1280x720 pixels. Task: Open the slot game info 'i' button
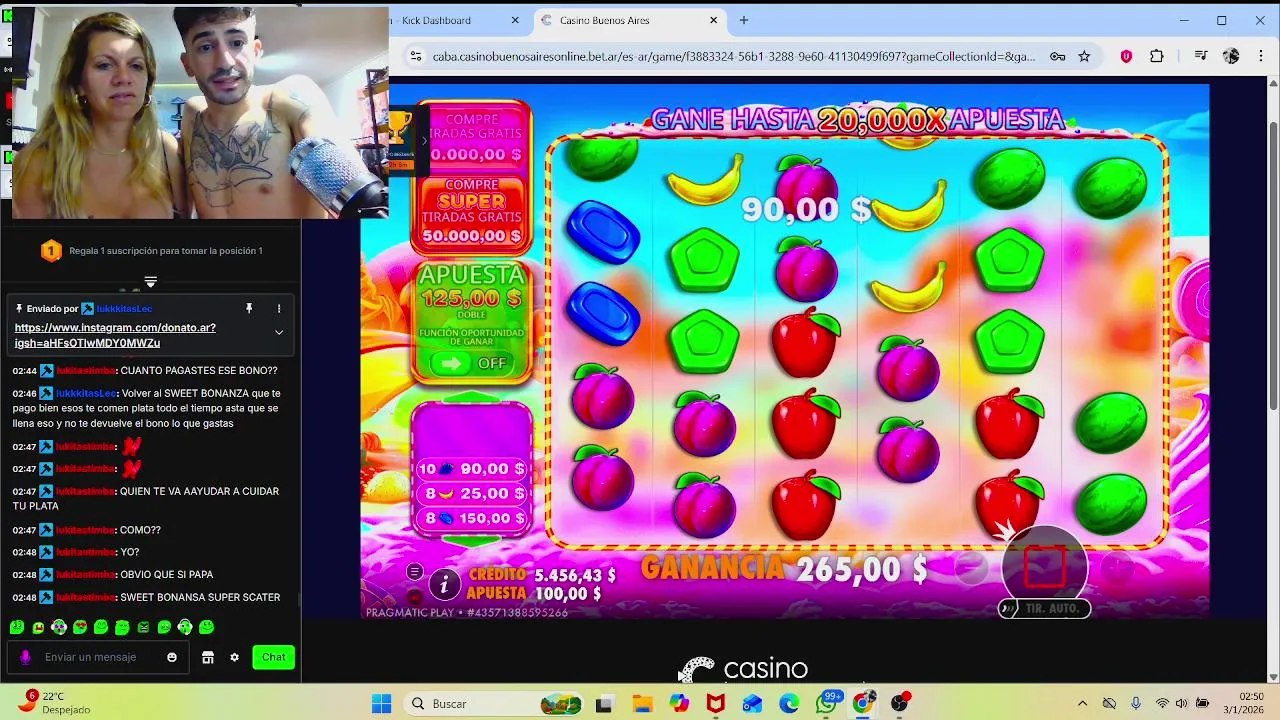point(444,583)
